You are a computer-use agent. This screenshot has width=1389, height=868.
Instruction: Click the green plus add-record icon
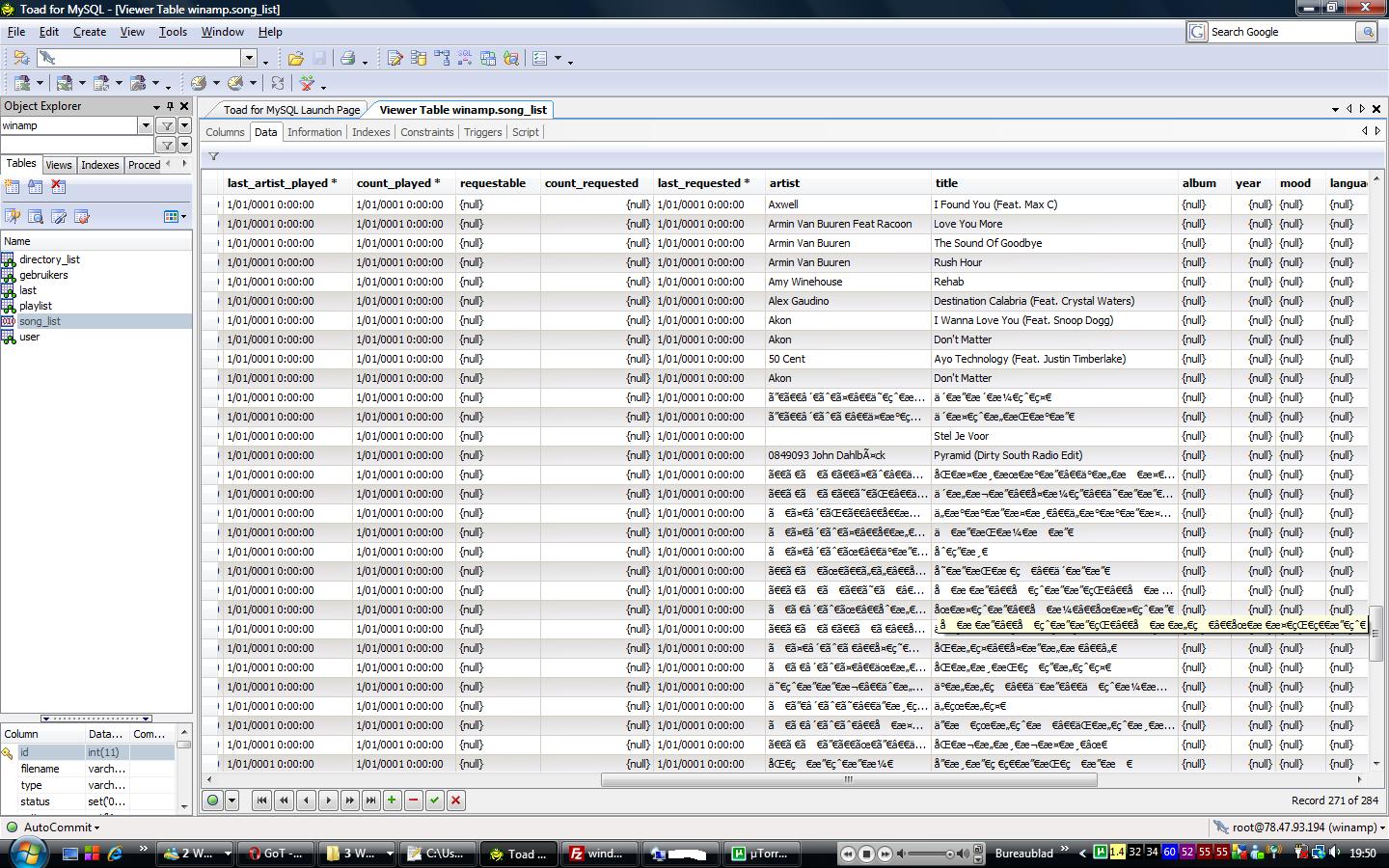coord(392,800)
